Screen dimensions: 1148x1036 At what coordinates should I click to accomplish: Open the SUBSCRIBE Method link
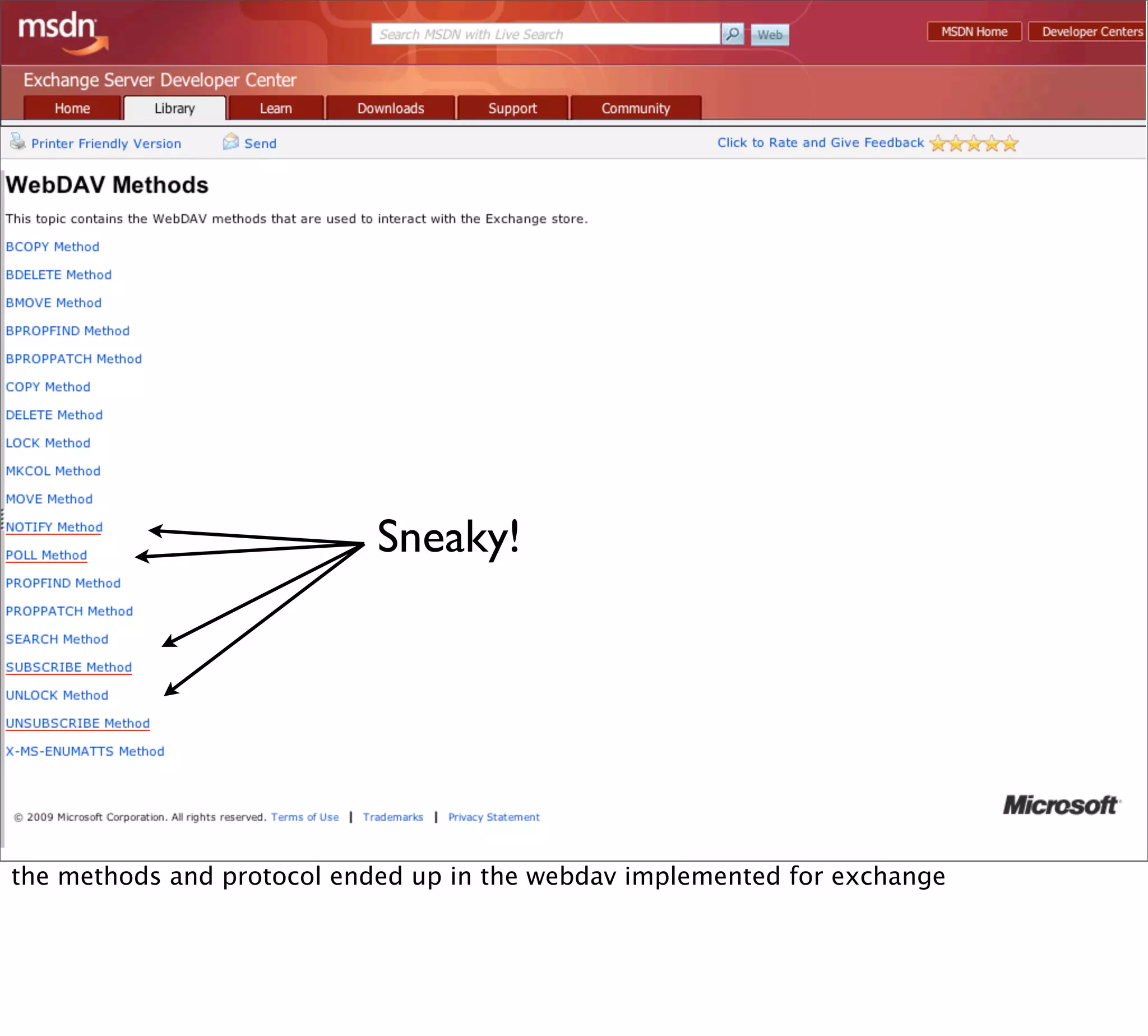[68, 667]
